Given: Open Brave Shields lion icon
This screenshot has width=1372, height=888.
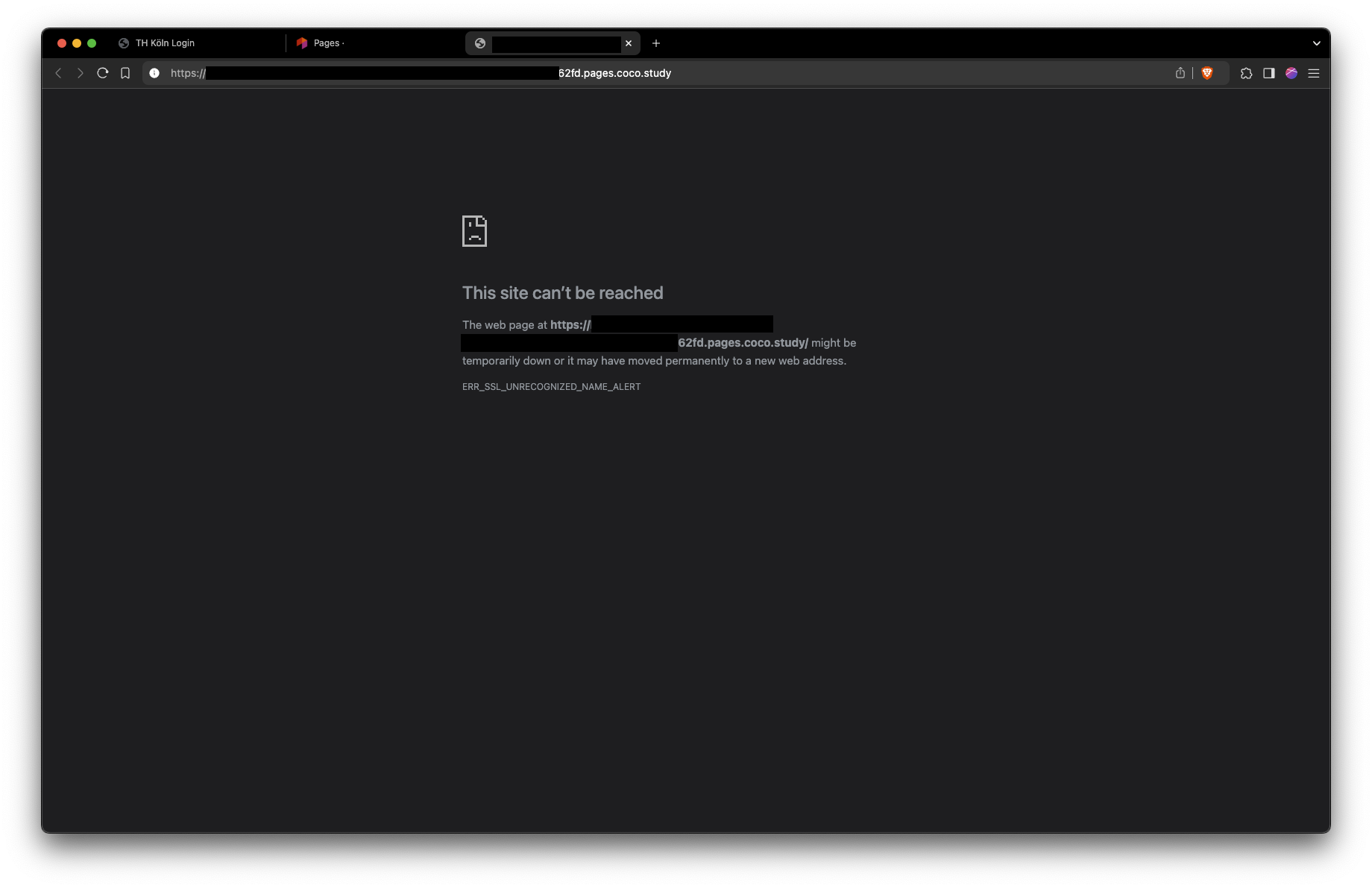Looking at the screenshot, I should (x=1207, y=73).
